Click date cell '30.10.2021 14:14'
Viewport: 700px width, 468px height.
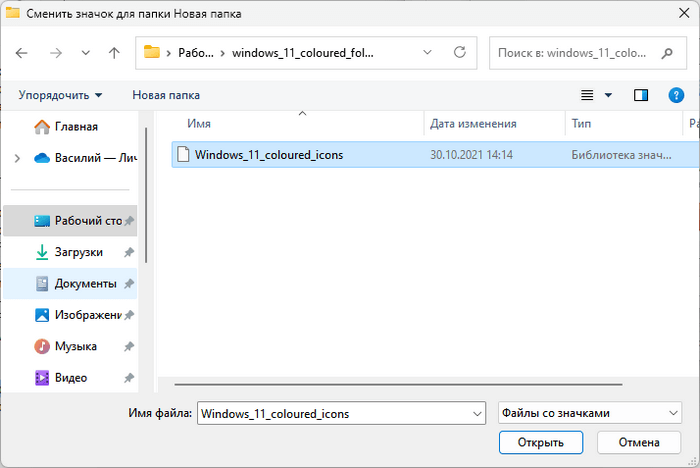click(x=471, y=155)
